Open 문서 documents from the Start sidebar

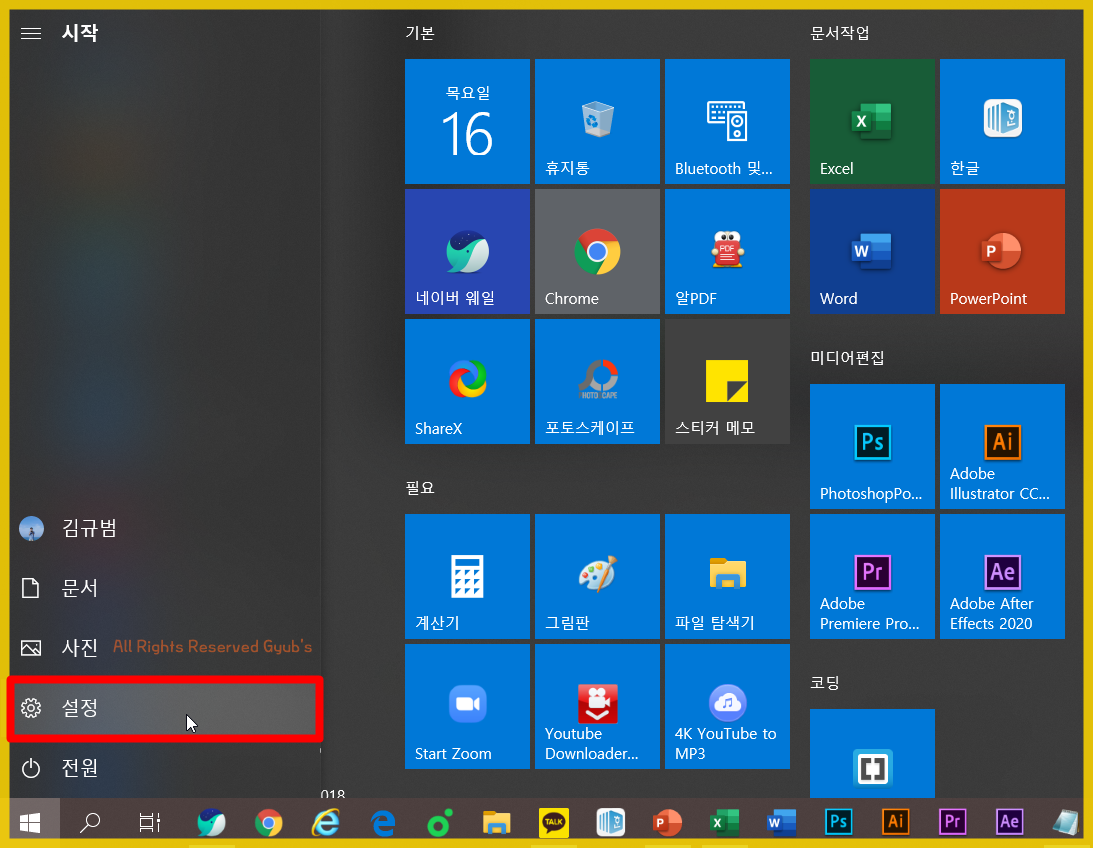(165, 588)
